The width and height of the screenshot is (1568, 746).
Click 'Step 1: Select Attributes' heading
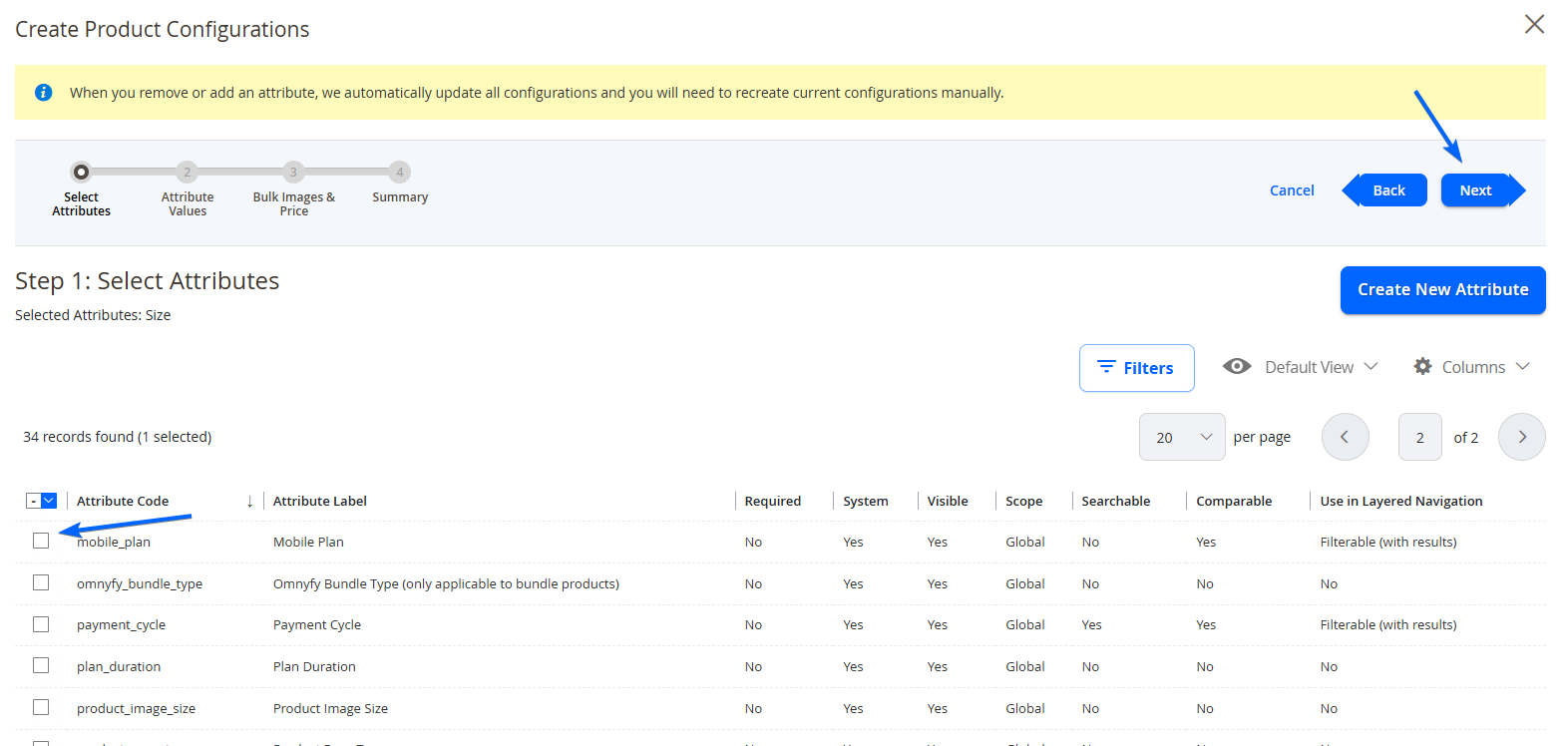tap(147, 281)
